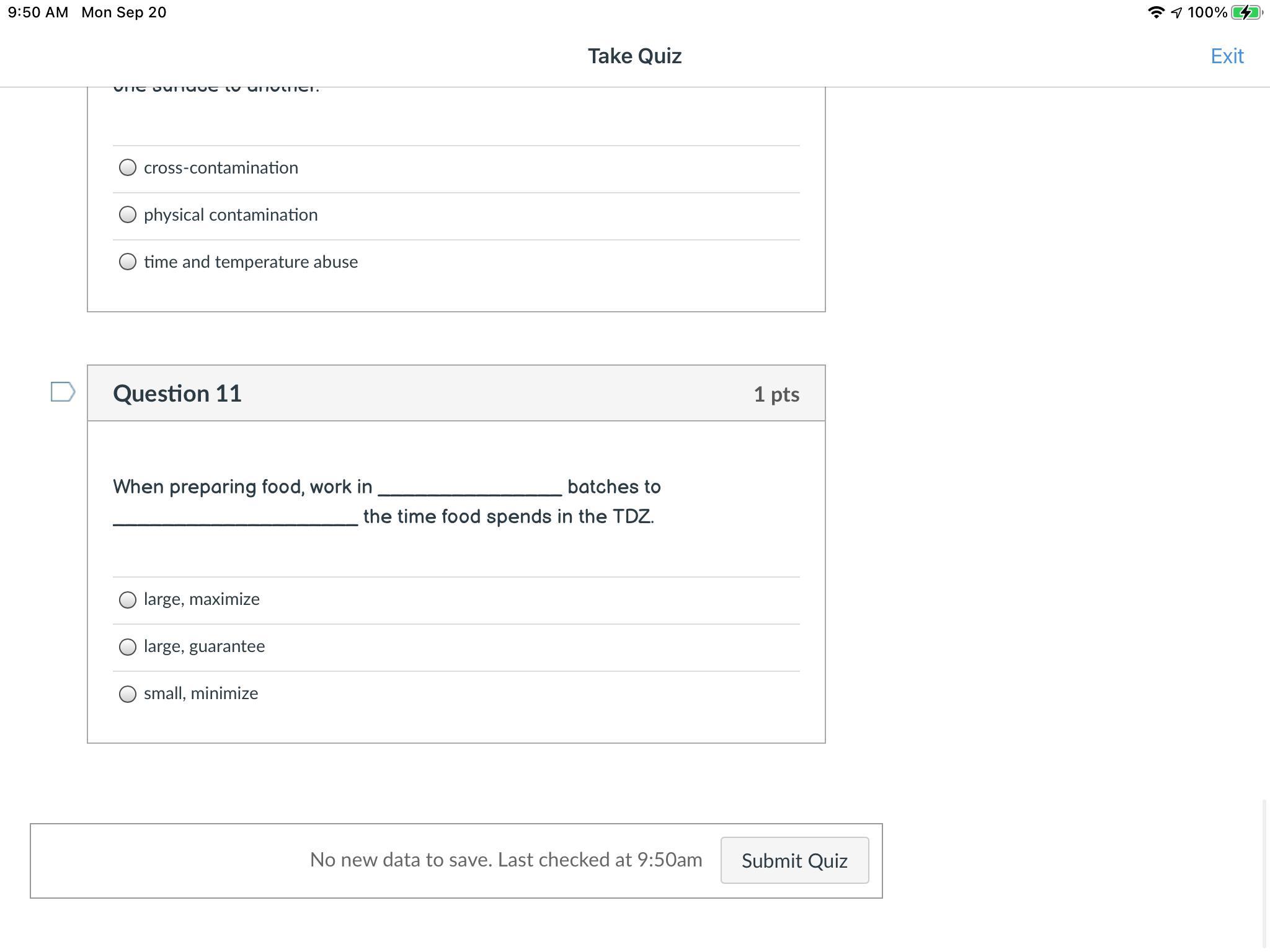Screen dimensions: 1270x952
Task: Tap the Take Quiz page title
Action: [x=634, y=56]
